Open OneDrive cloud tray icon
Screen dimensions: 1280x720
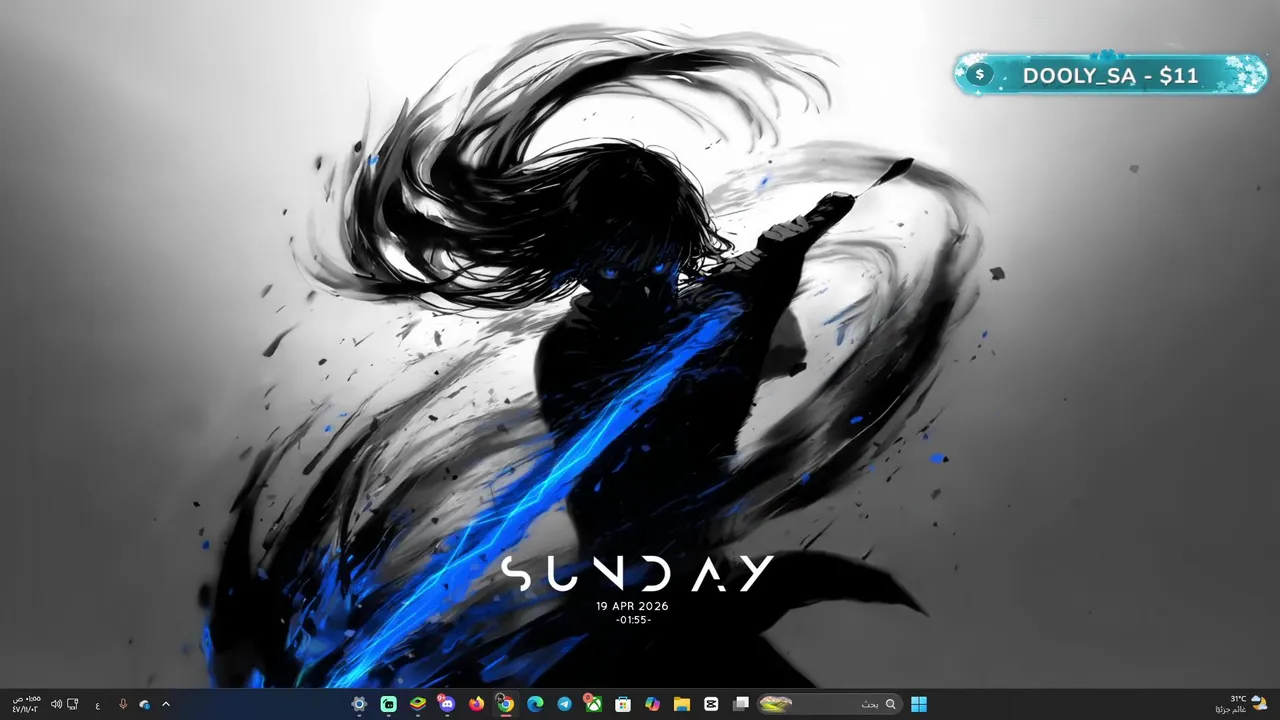[x=144, y=704]
